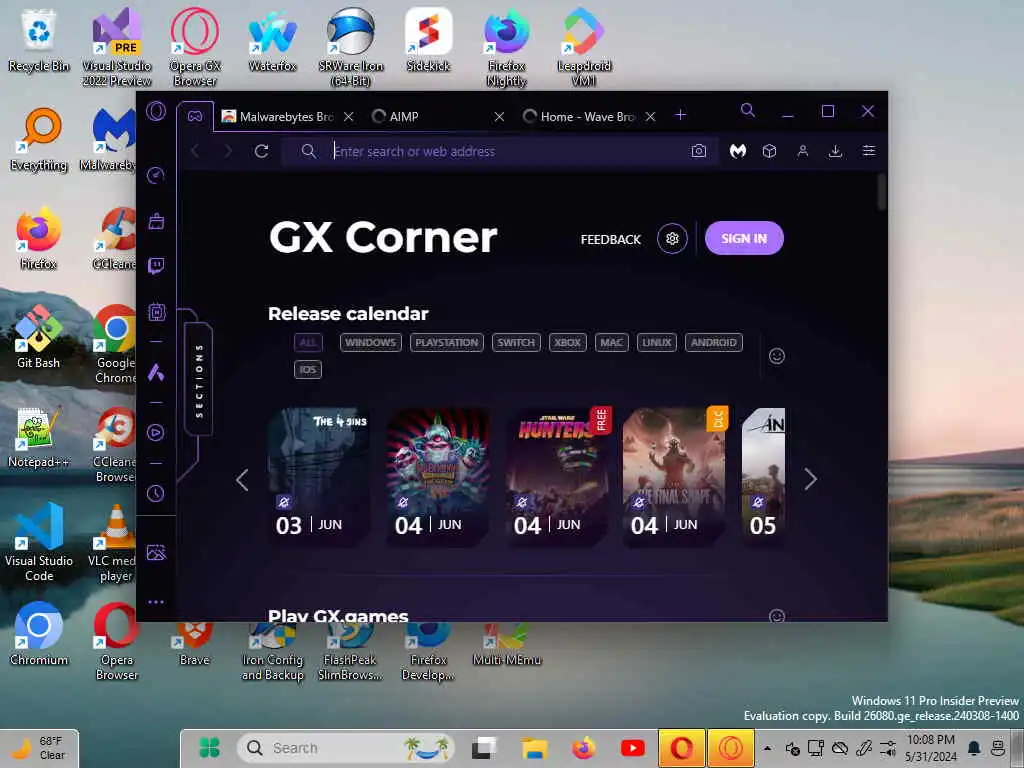The width and height of the screenshot is (1024, 768).
Task: Open Windows Start button on taskbar
Action: (209, 748)
